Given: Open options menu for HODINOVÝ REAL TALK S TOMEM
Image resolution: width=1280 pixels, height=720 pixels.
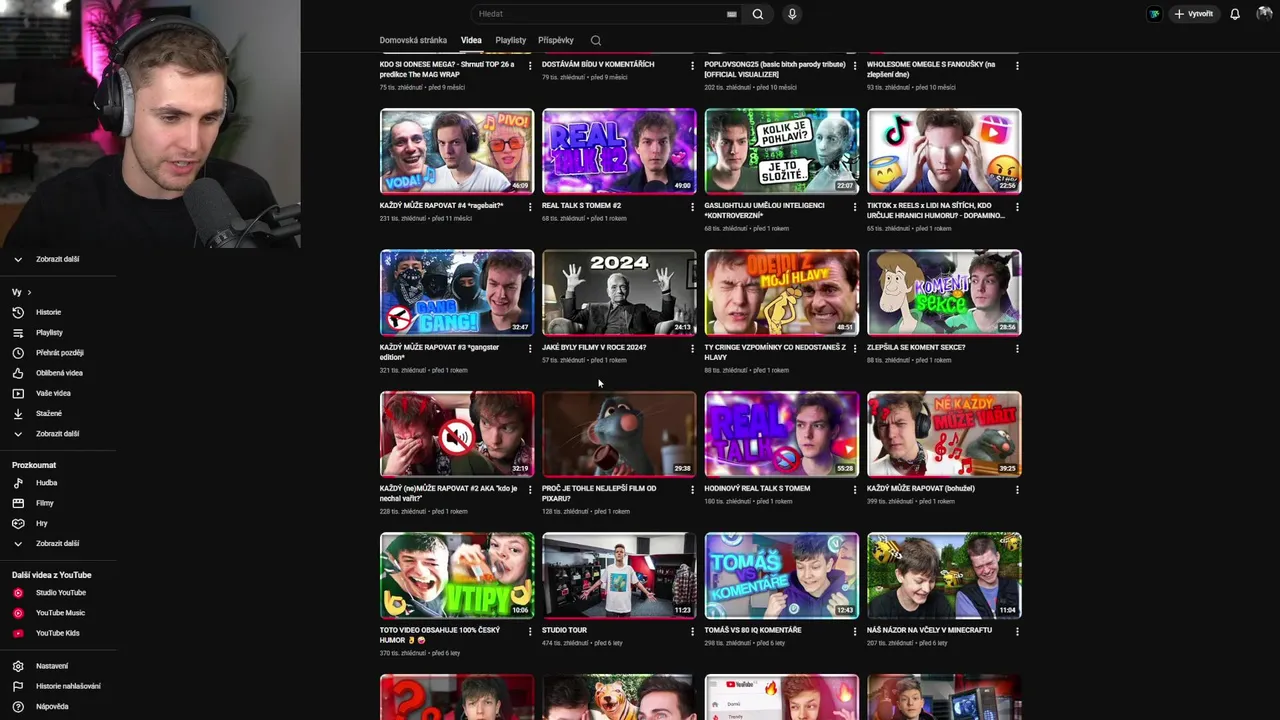Looking at the screenshot, I should (x=854, y=490).
